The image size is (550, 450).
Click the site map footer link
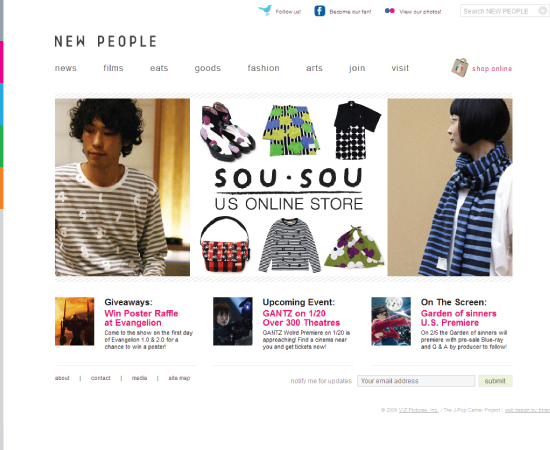179,378
